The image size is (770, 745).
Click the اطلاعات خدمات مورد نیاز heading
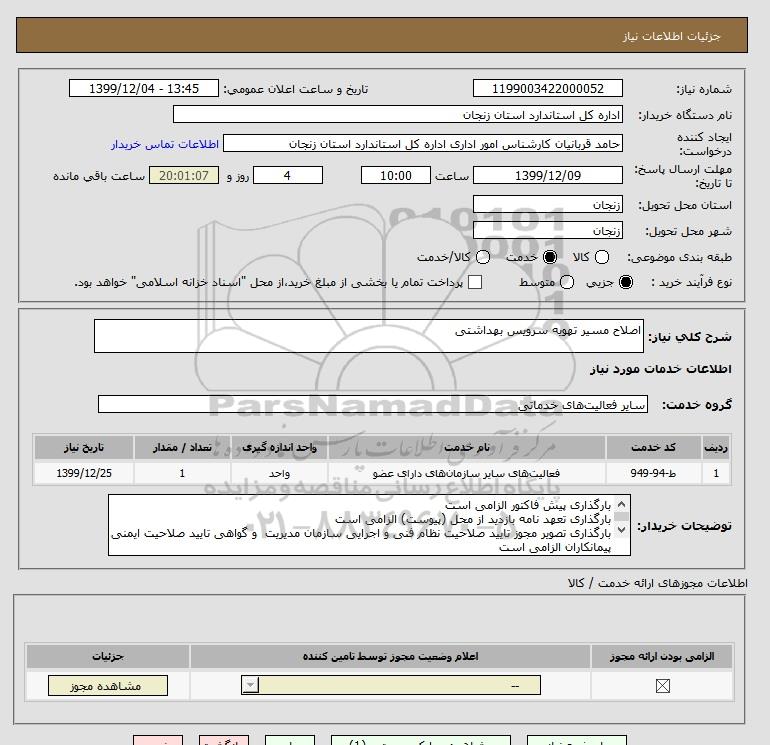[660, 369]
